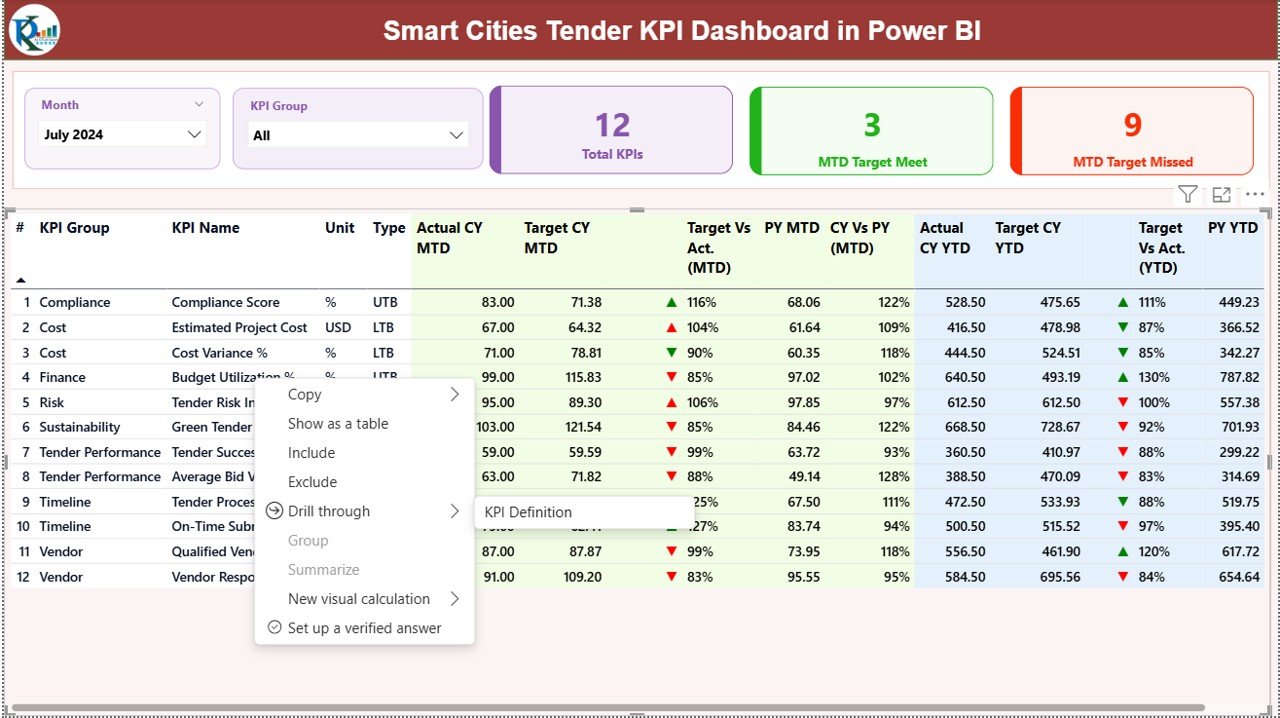1280x718 pixels.
Task: Collapse the Month slicer header chevron
Action: [199, 104]
